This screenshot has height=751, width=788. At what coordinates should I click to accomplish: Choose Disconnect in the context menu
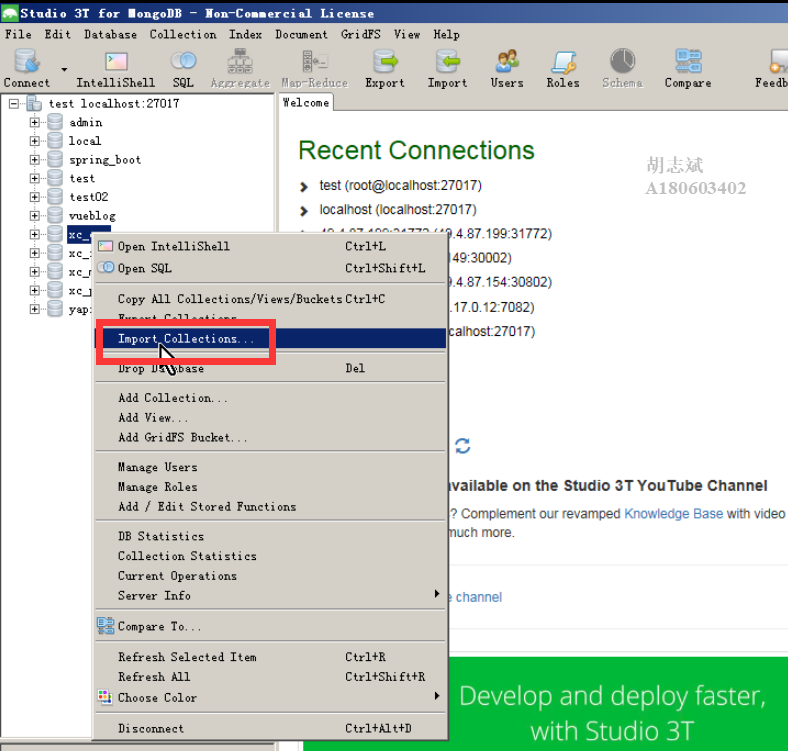coord(271,728)
